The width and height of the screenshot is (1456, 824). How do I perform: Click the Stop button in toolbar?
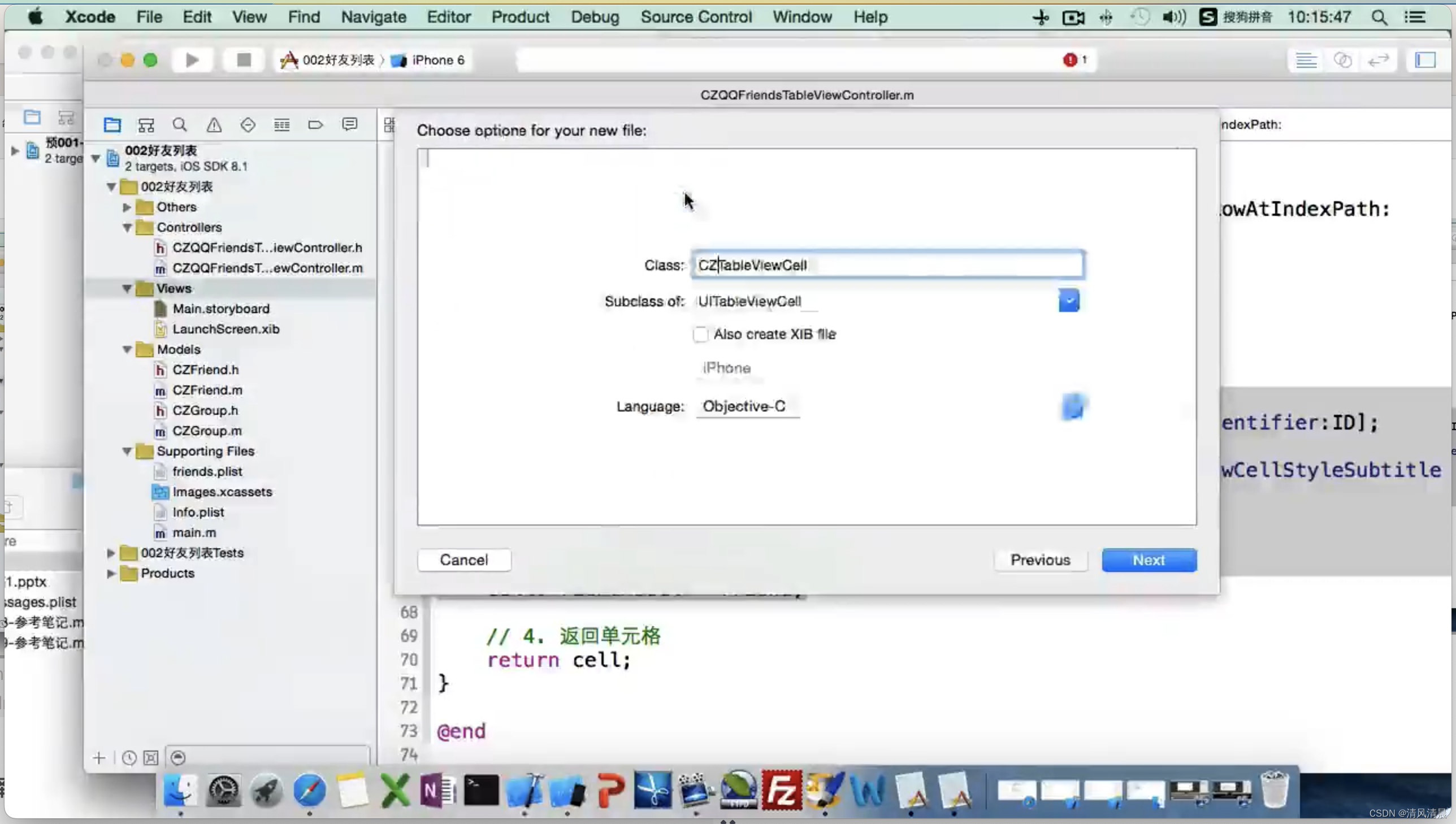pyautogui.click(x=243, y=60)
